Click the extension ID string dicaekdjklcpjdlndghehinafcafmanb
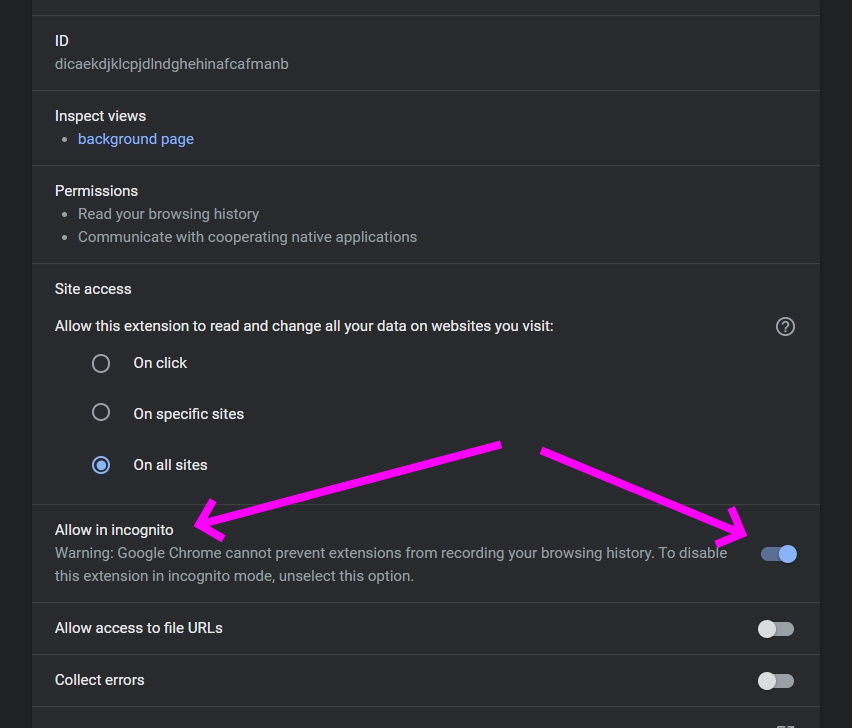852x728 pixels. click(172, 64)
